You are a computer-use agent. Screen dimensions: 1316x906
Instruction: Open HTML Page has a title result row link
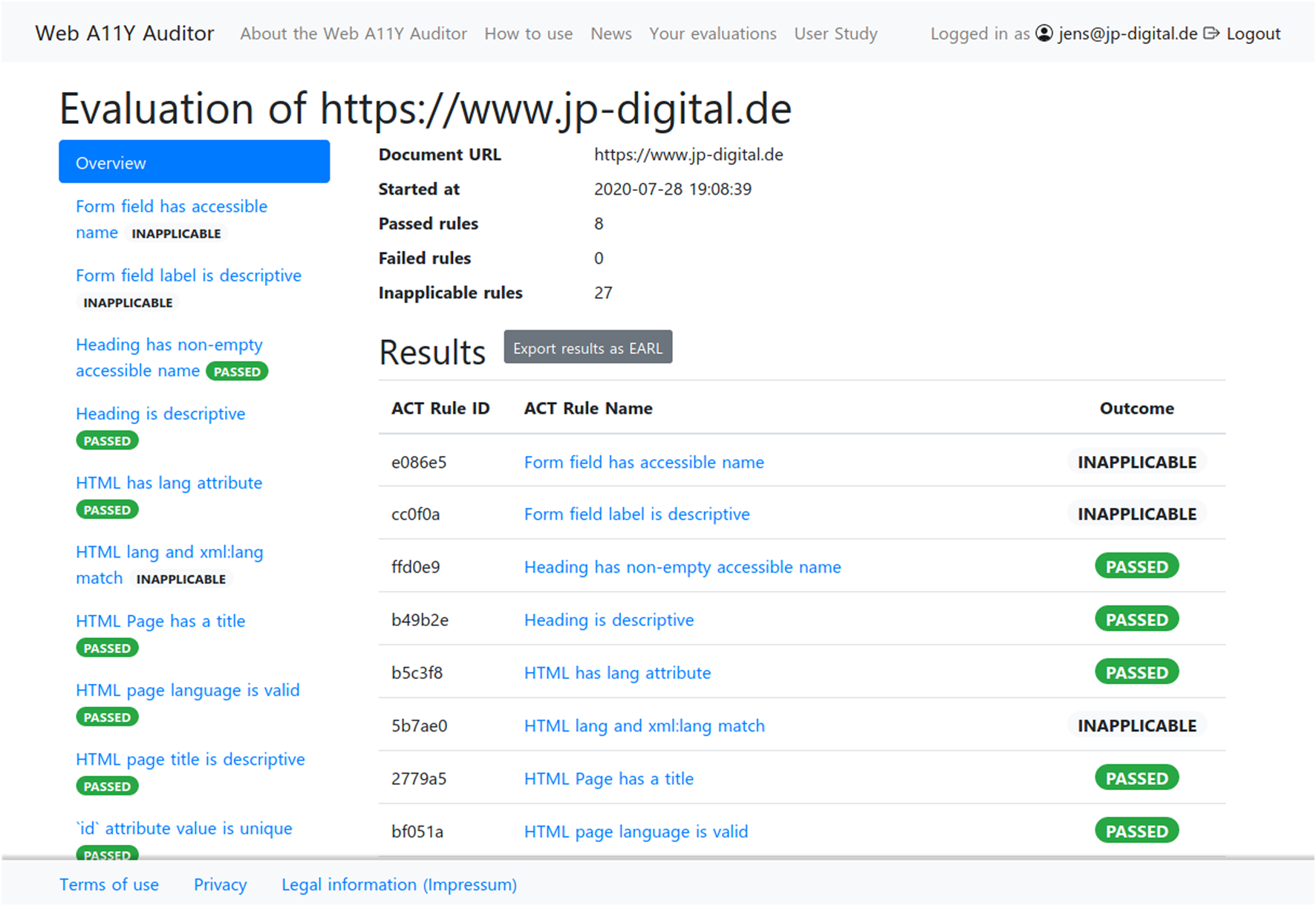[608, 779]
